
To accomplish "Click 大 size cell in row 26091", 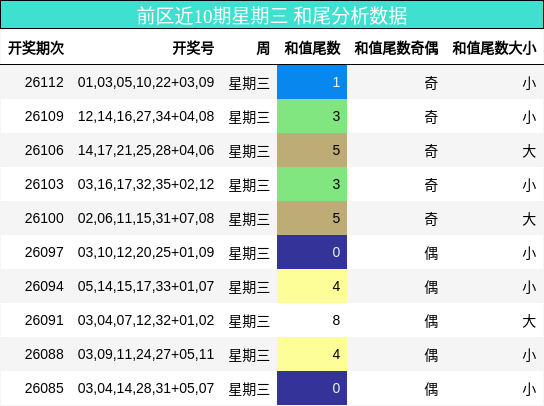I will [x=529, y=321].
